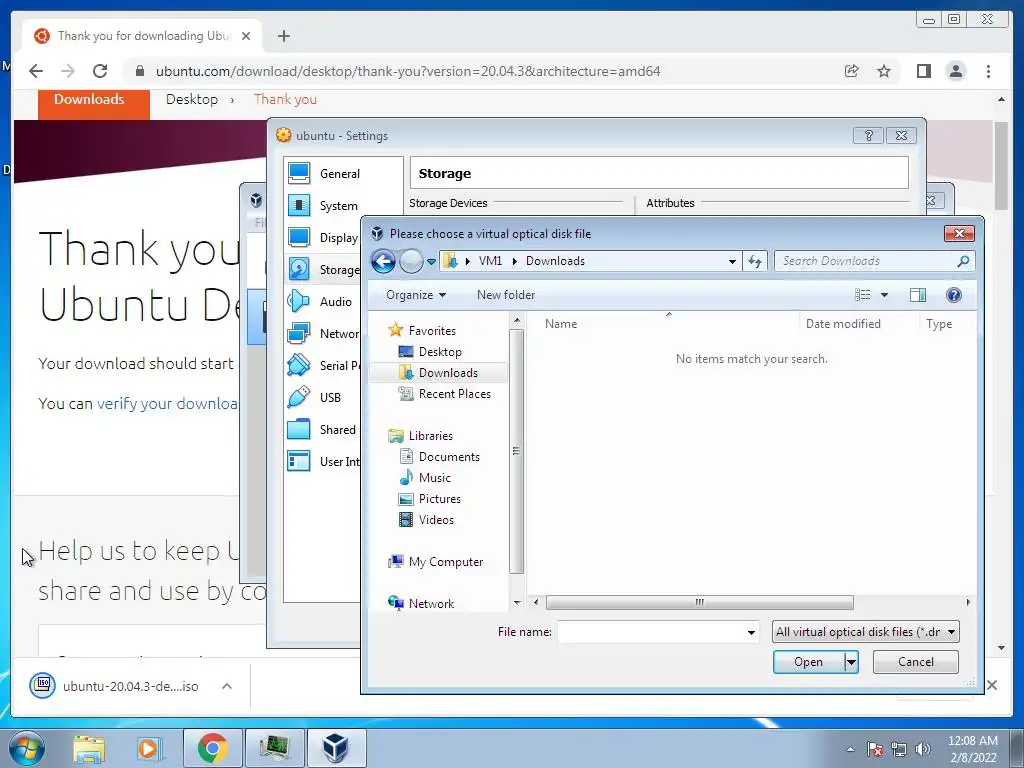Open Serial Ports settings category

(x=323, y=366)
